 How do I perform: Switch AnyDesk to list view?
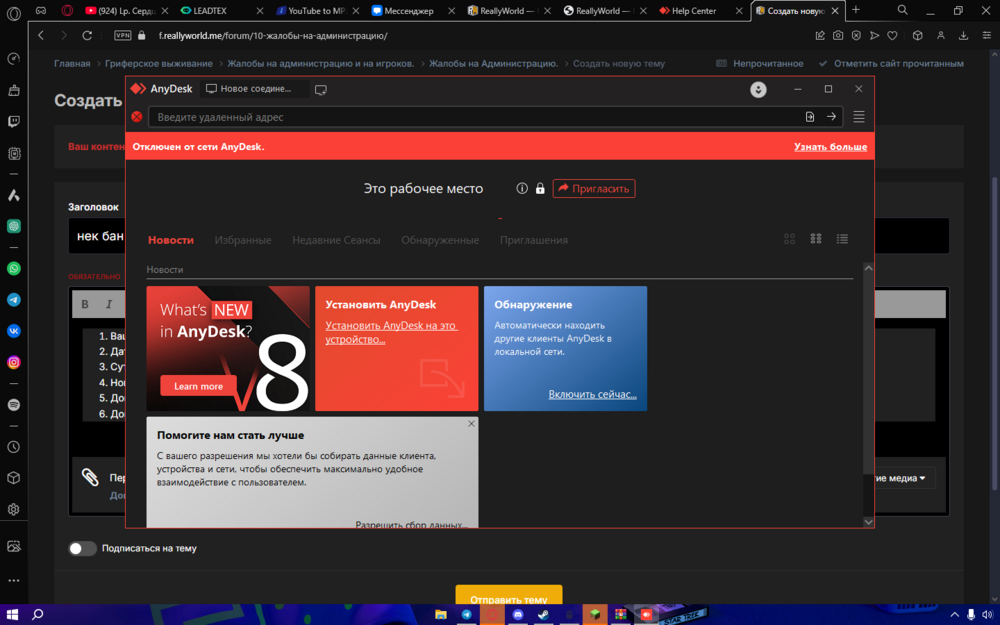(842, 239)
